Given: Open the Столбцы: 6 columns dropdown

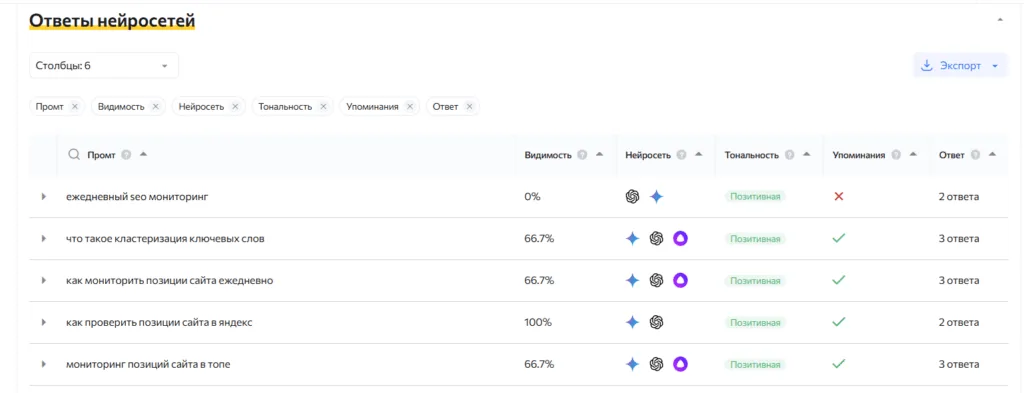Looking at the screenshot, I should click(104, 66).
